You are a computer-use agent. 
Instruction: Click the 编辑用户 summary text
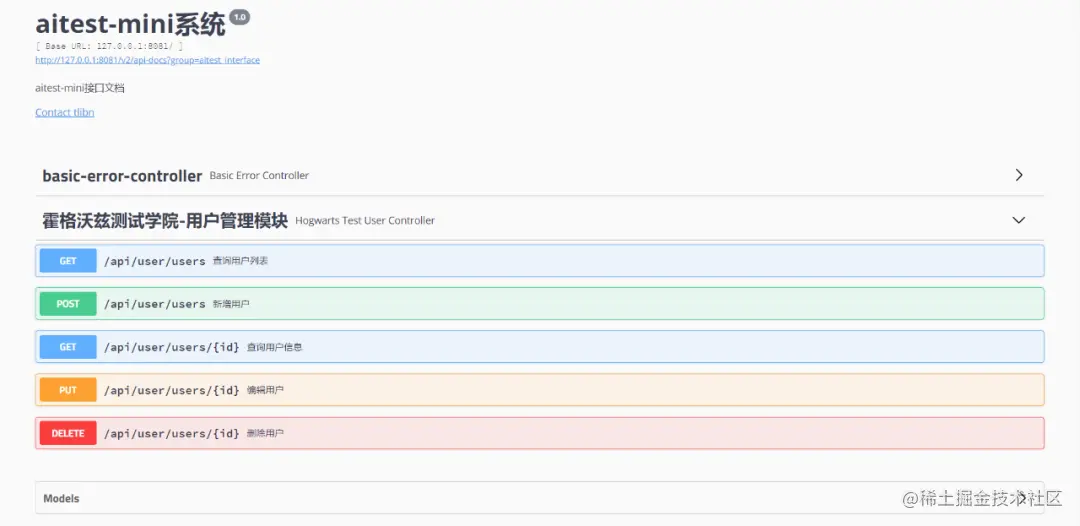(265, 390)
